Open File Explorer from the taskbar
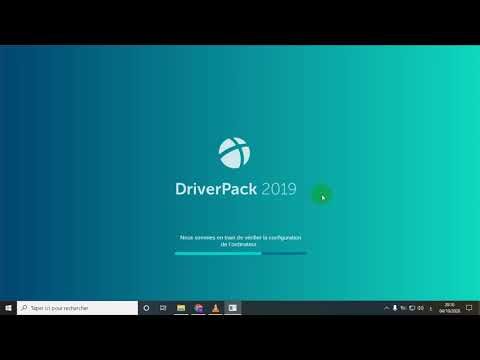Viewport: 480px width, 360px height. click(x=181, y=308)
